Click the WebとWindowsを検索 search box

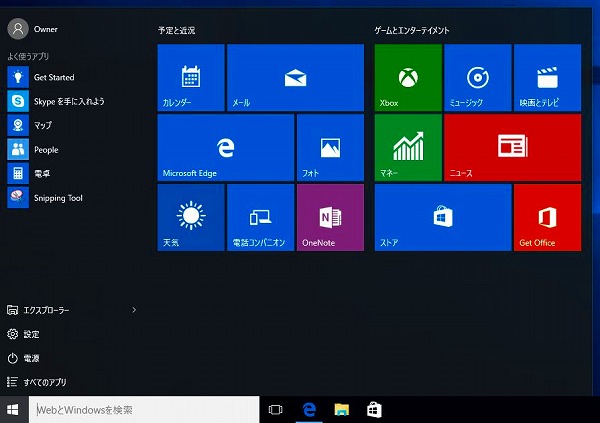tap(144, 410)
